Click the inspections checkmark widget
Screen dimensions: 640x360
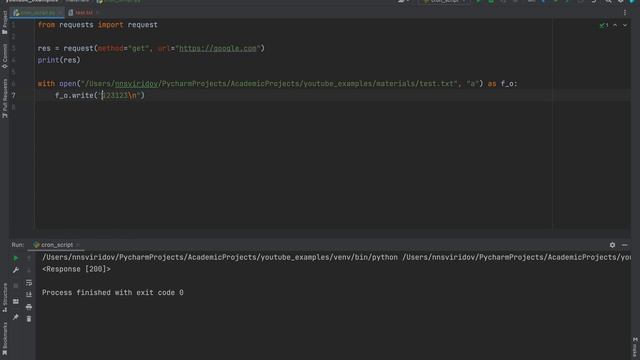[603, 25]
